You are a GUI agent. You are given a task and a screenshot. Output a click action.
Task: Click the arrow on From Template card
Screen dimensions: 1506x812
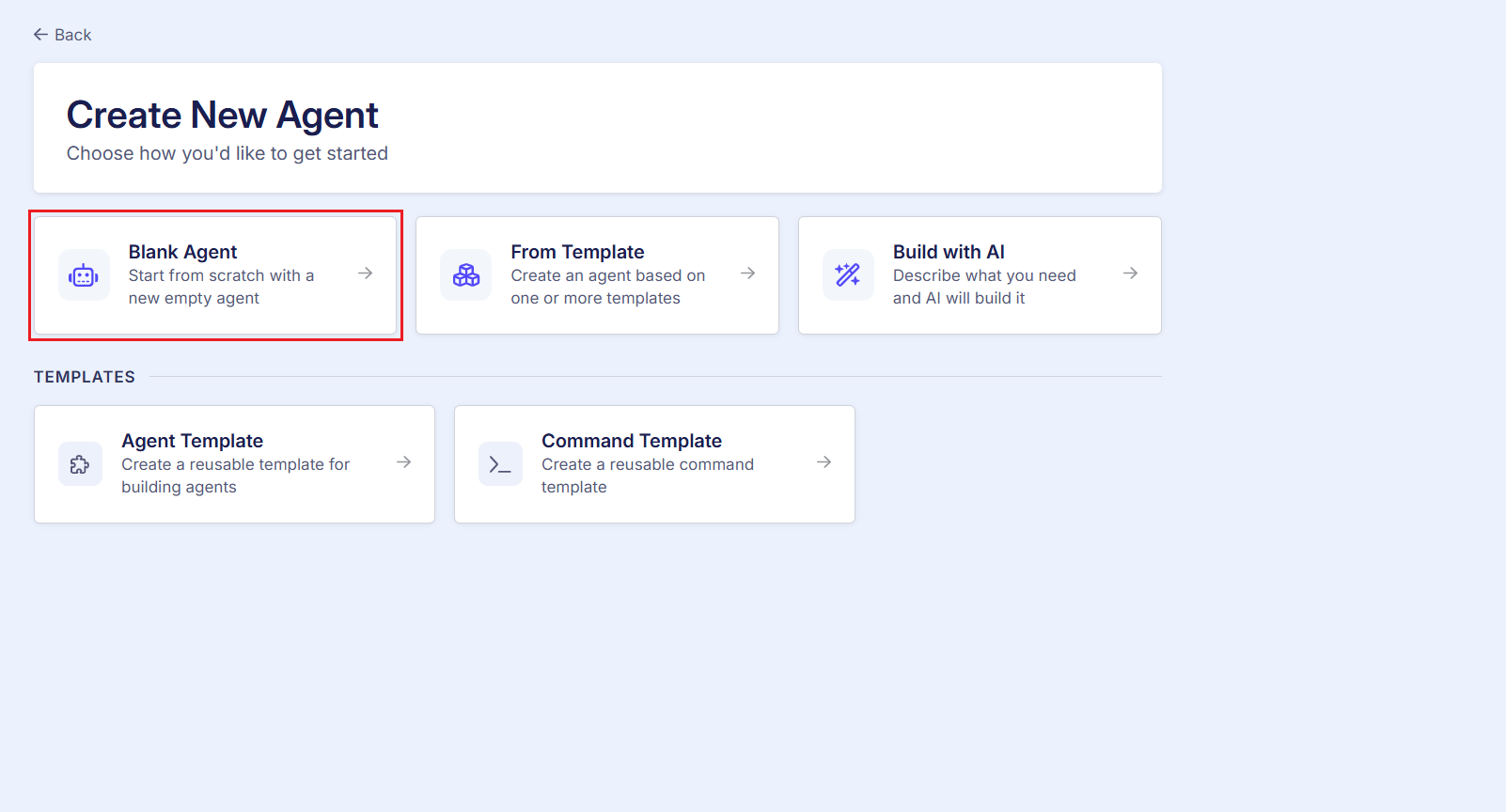(748, 273)
